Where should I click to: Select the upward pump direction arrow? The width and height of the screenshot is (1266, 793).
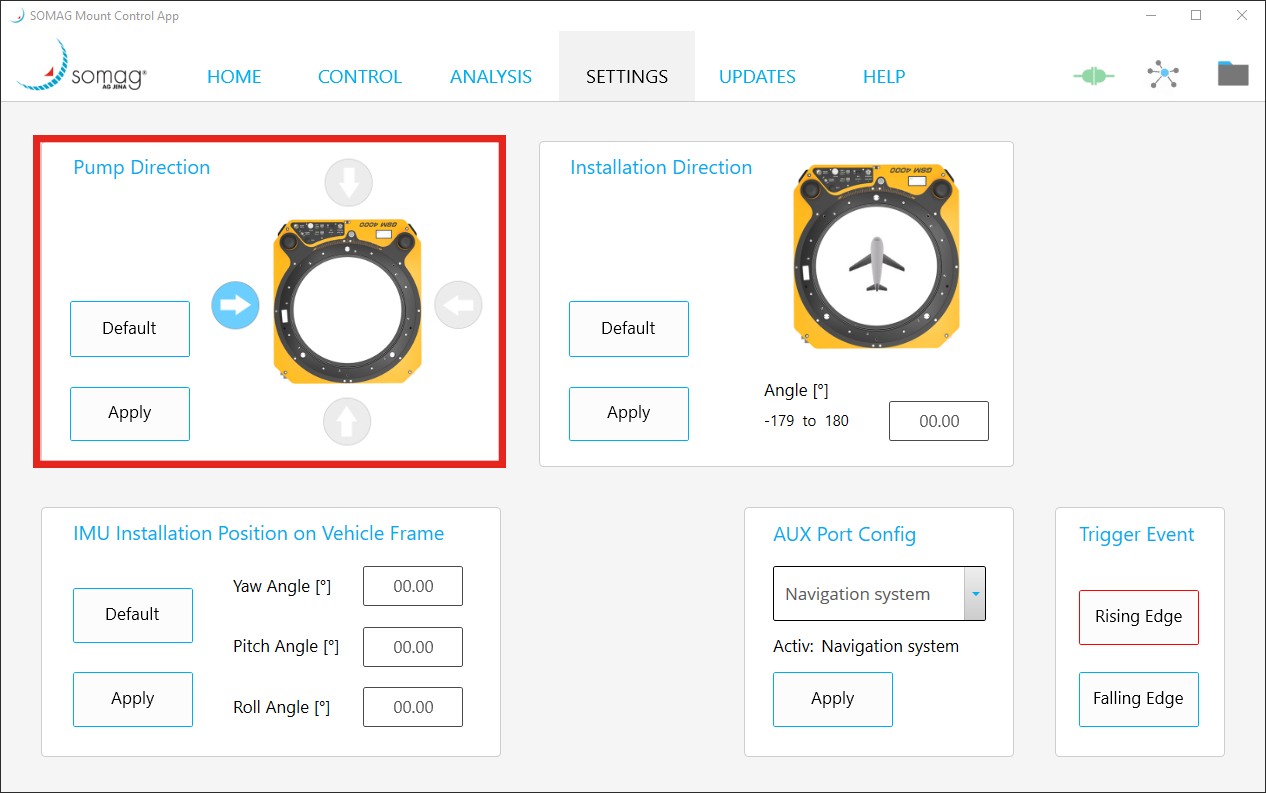tap(347, 423)
